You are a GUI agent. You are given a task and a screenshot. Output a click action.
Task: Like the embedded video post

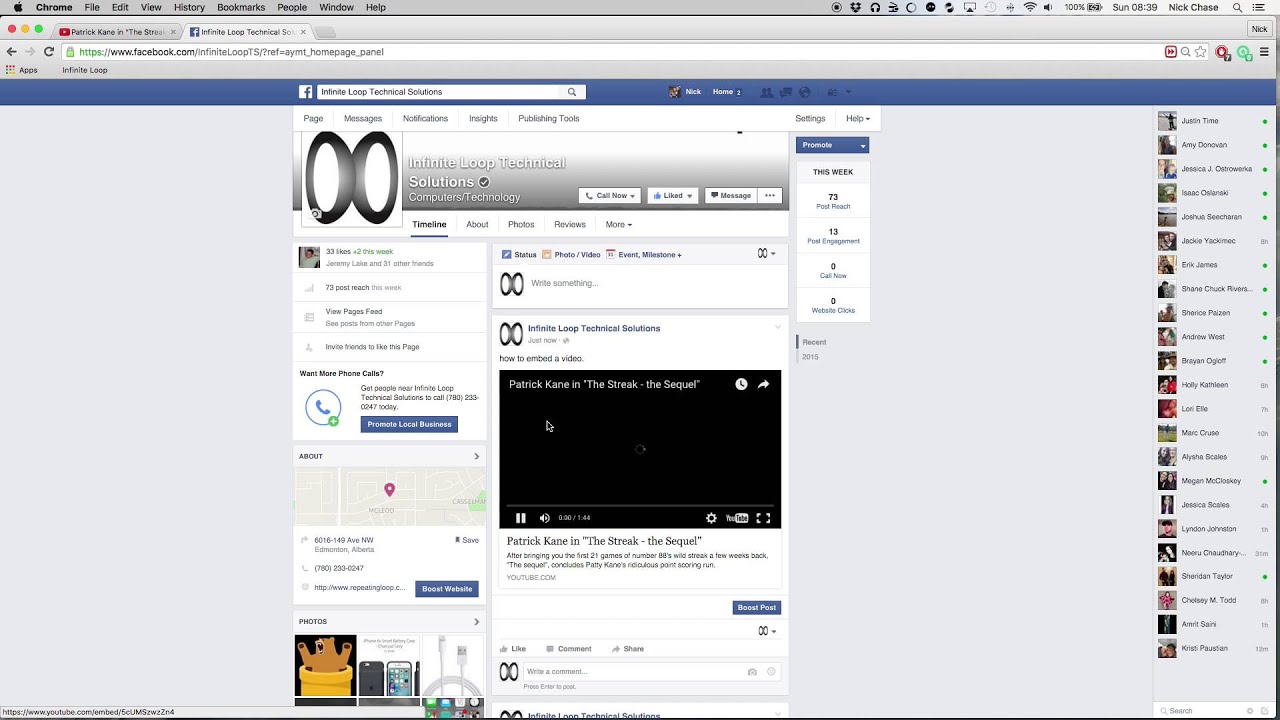(x=513, y=649)
